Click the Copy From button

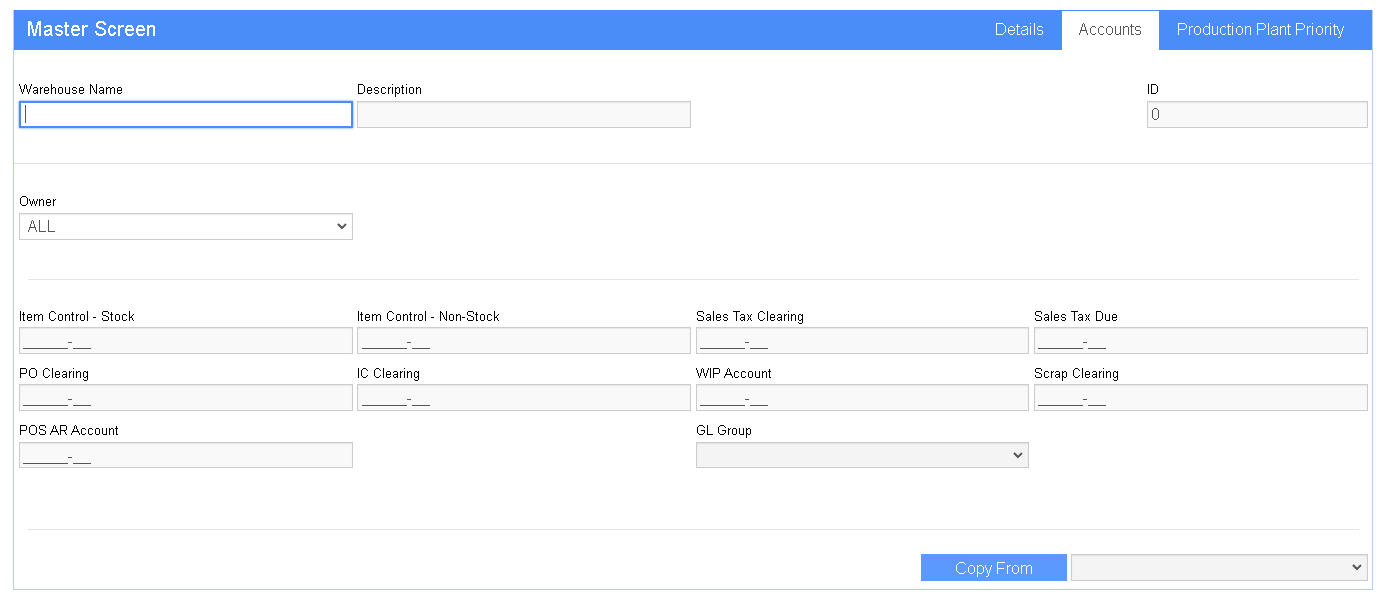993,568
